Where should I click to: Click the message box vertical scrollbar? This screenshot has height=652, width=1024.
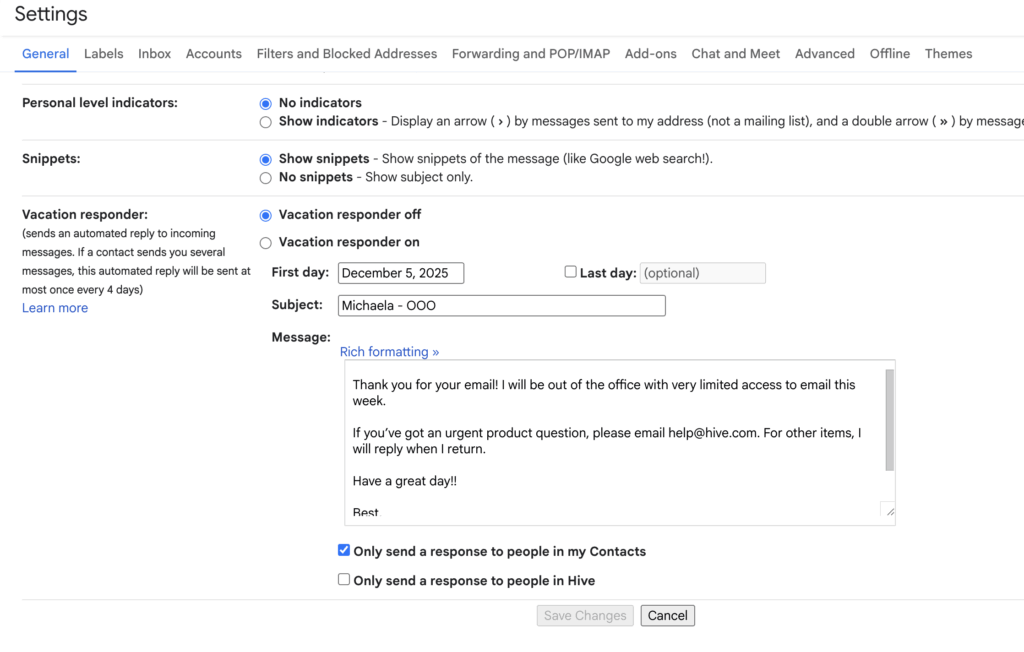tap(889, 420)
